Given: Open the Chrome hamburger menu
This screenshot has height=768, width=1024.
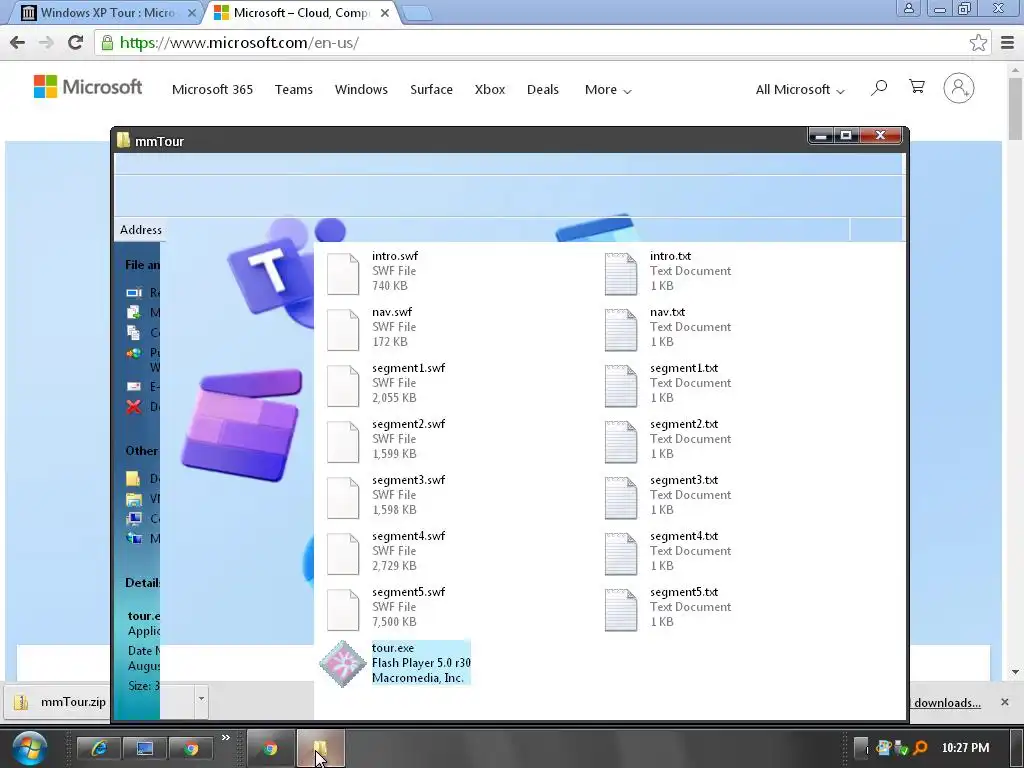Looking at the screenshot, I should 1008,42.
